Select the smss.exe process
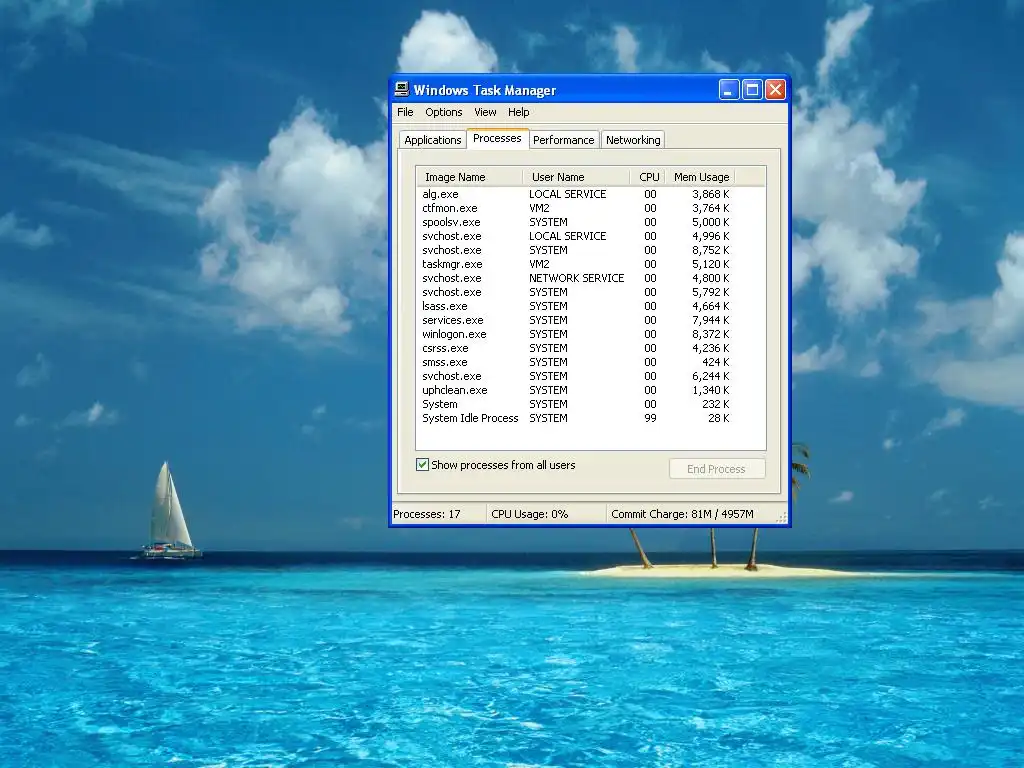Screen dimensions: 1024x768 pos(590,362)
